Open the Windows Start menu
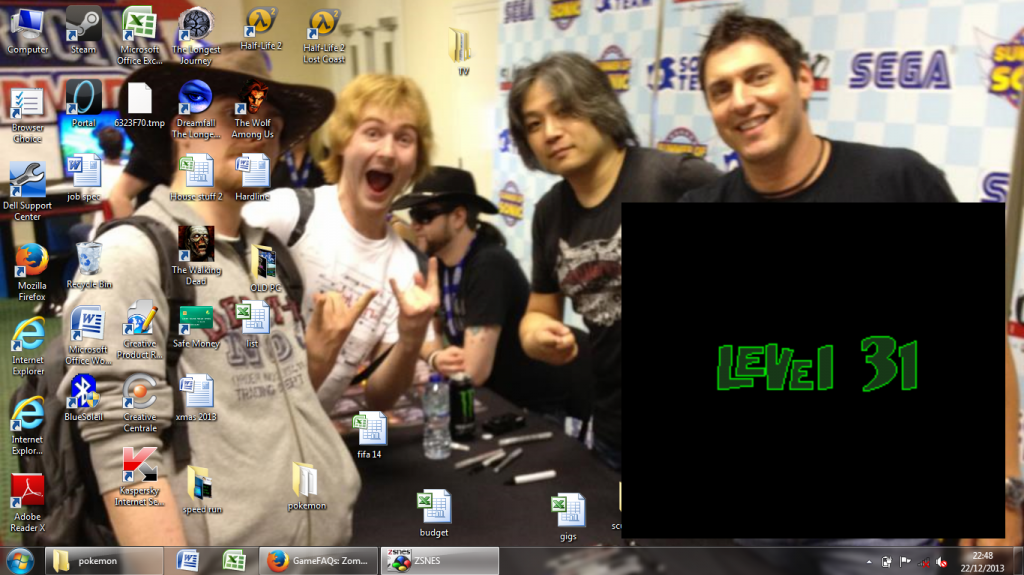This screenshot has width=1024, height=575. coord(19,561)
